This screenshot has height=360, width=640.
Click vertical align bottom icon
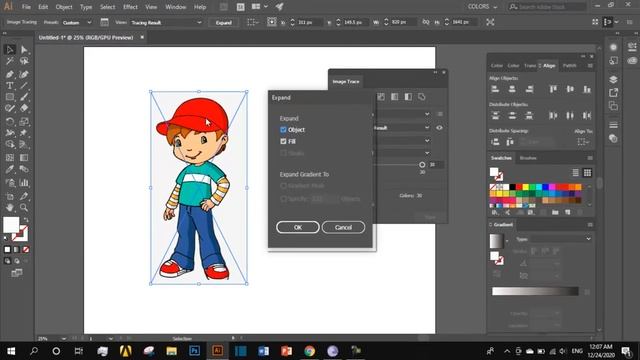point(587,89)
